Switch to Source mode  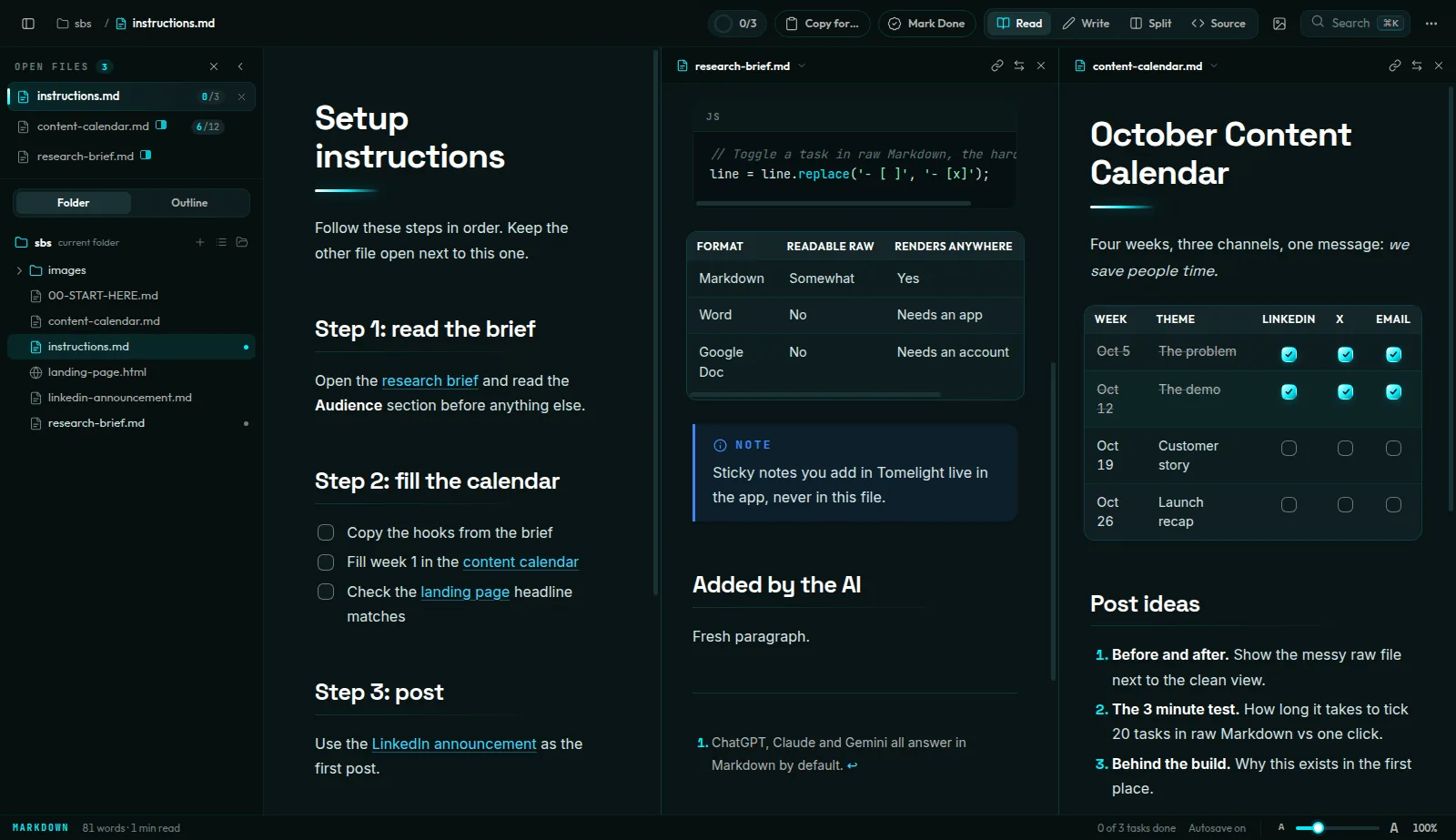[x=1218, y=24]
